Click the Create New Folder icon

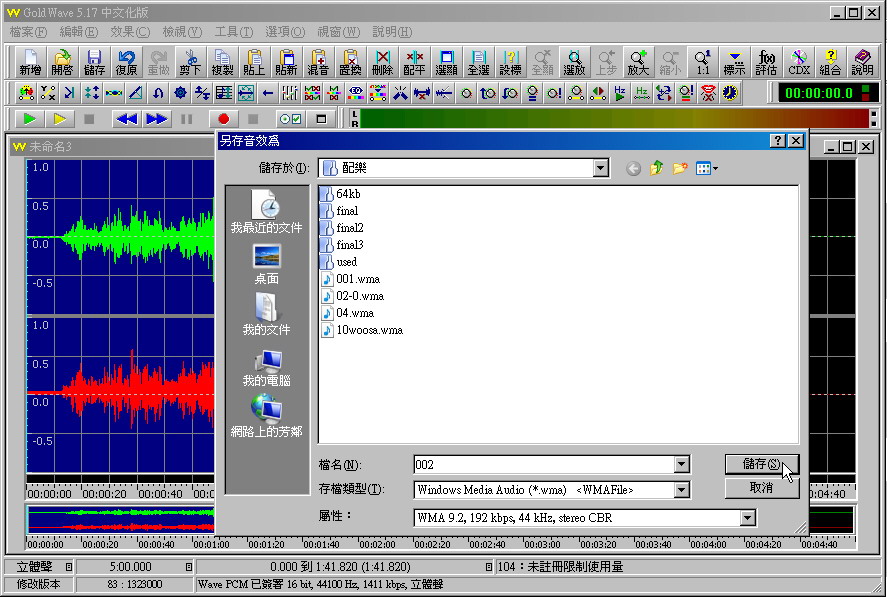click(680, 169)
